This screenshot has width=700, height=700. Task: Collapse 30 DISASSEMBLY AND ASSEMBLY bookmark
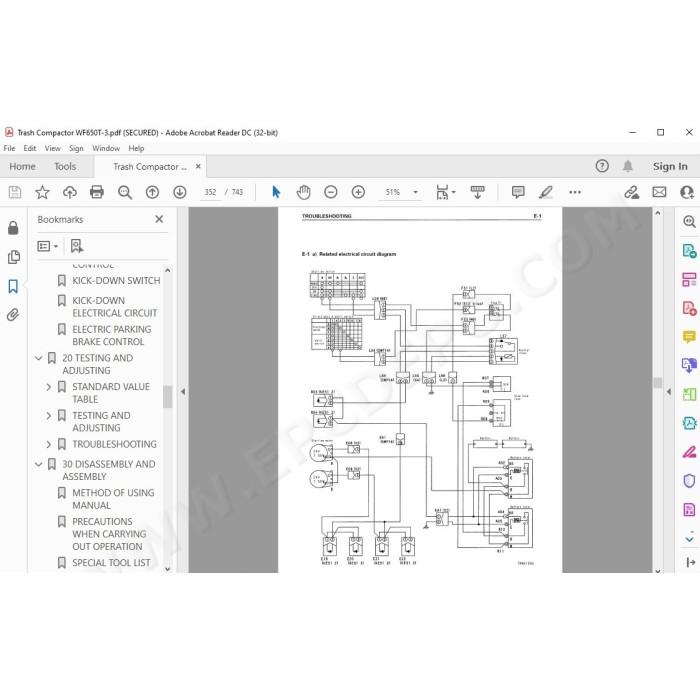click(x=39, y=464)
